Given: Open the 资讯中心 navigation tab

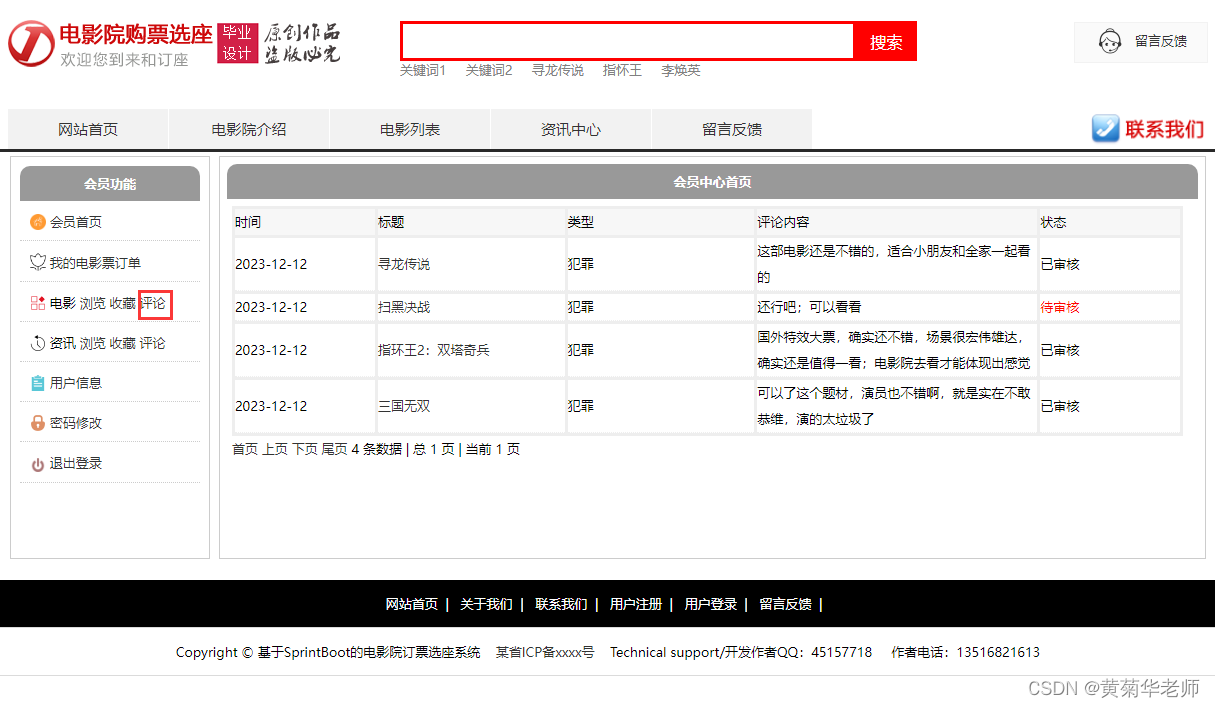Looking at the screenshot, I should click(571, 129).
